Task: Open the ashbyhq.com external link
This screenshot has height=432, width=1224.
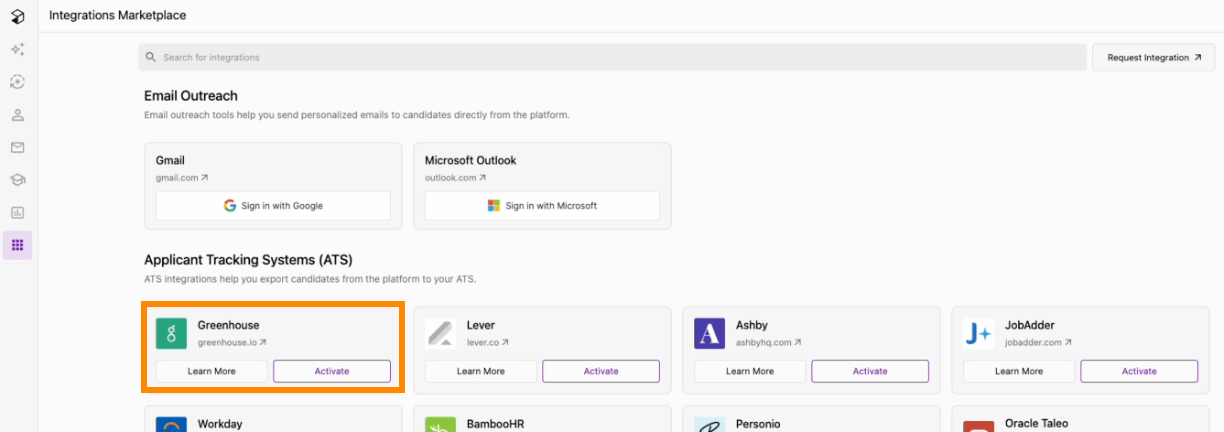Action: (768, 342)
